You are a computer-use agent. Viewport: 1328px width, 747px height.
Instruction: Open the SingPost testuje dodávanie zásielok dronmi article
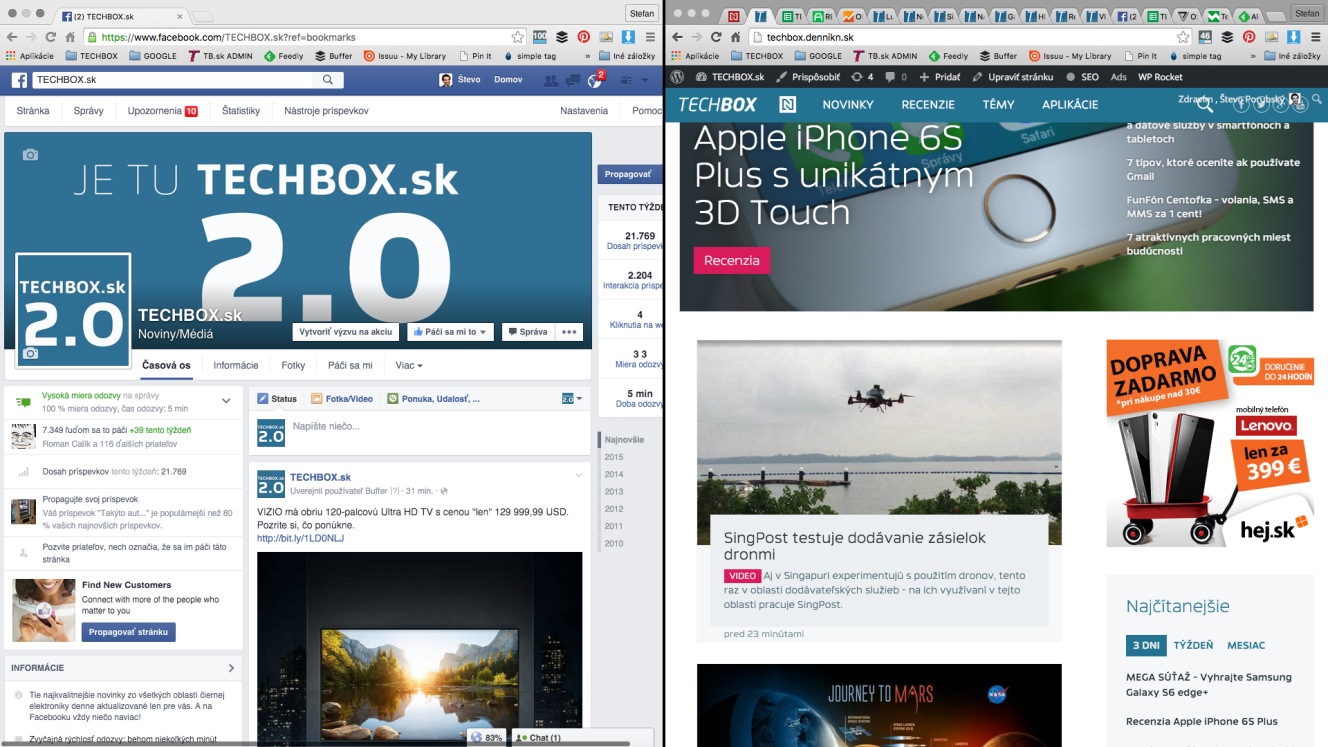tap(855, 546)
